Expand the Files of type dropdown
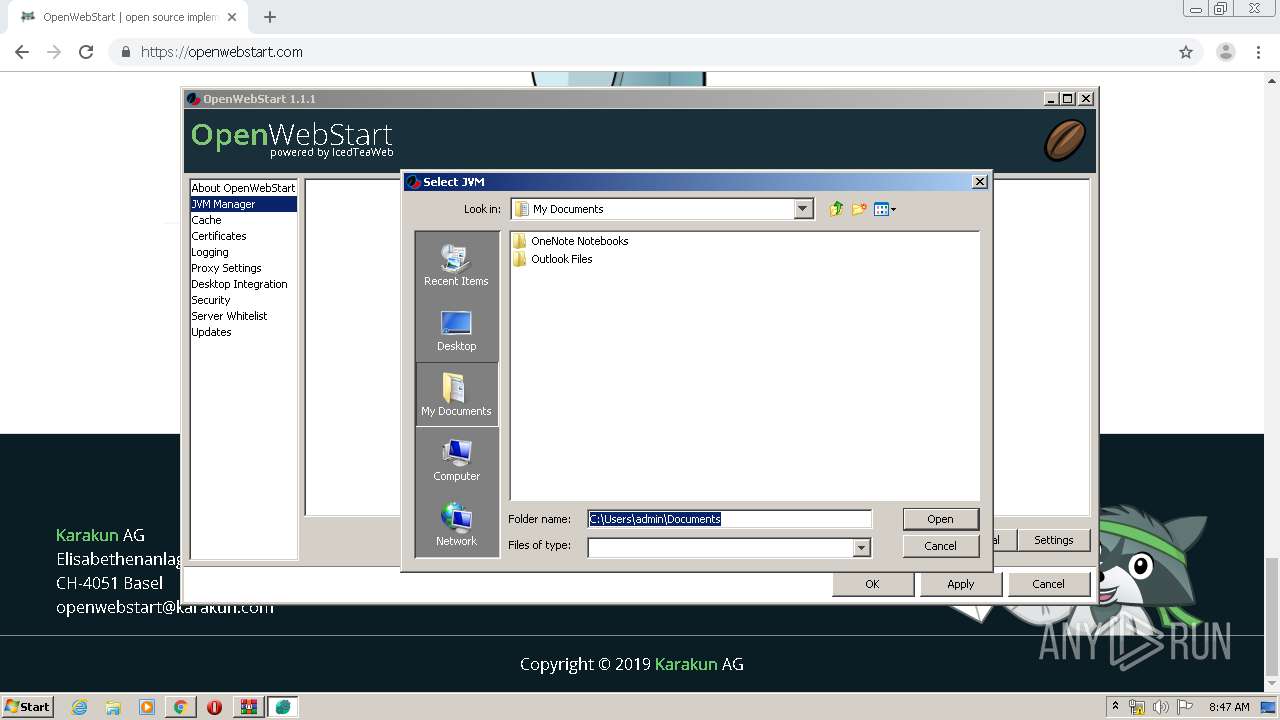 click(861, 547)
